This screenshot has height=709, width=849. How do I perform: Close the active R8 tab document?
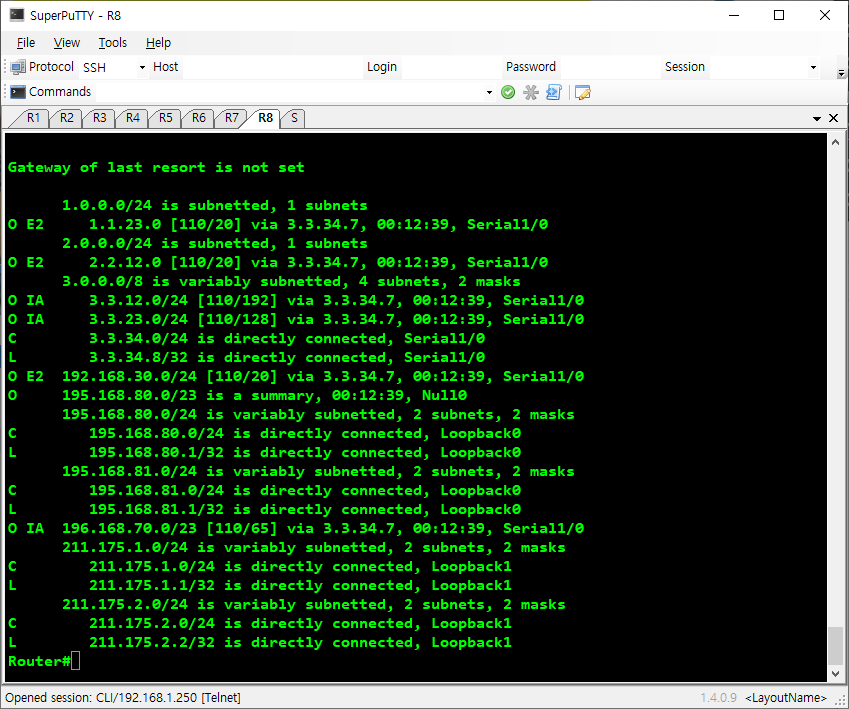click(x=834, y=118)
